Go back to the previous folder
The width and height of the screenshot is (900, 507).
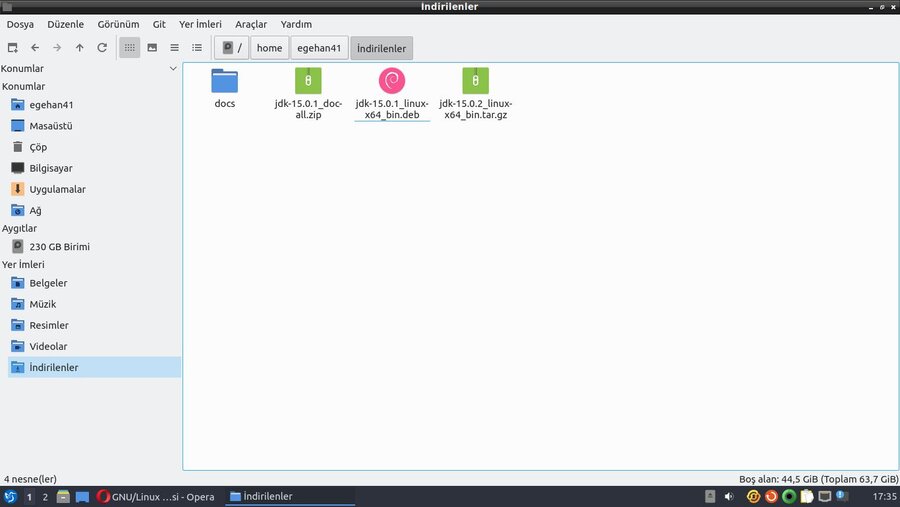[35, 48]
